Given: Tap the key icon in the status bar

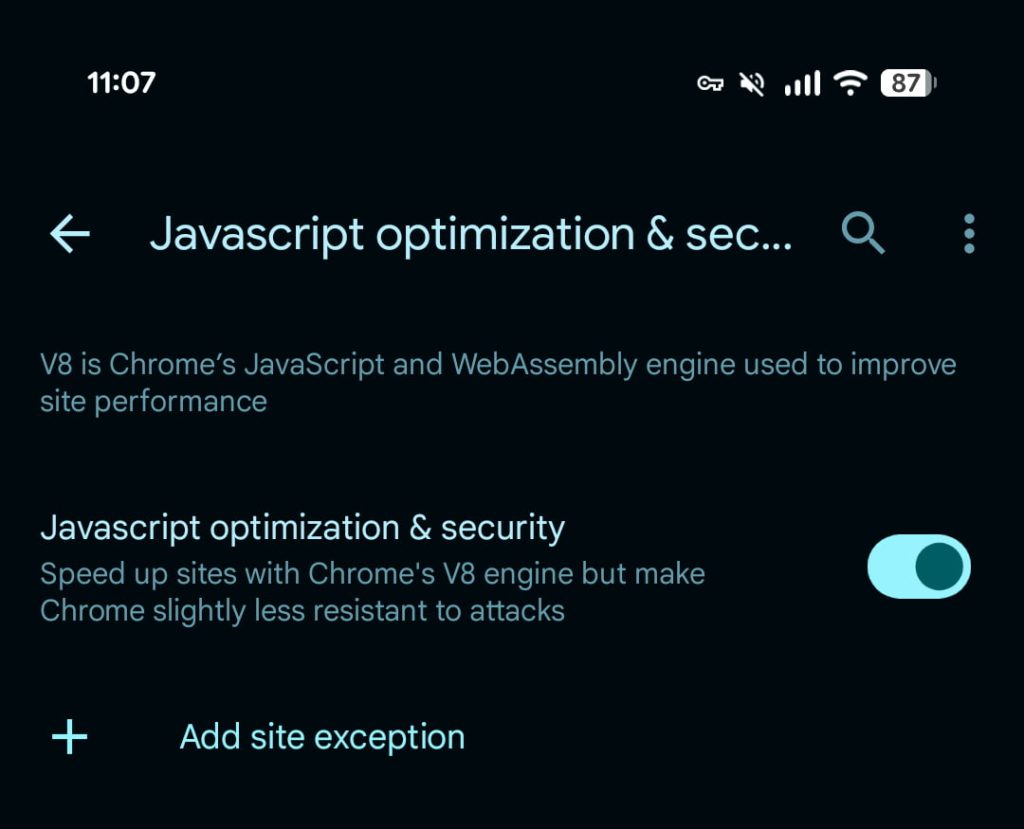Looking at the screenshot, I should point(710,83).
